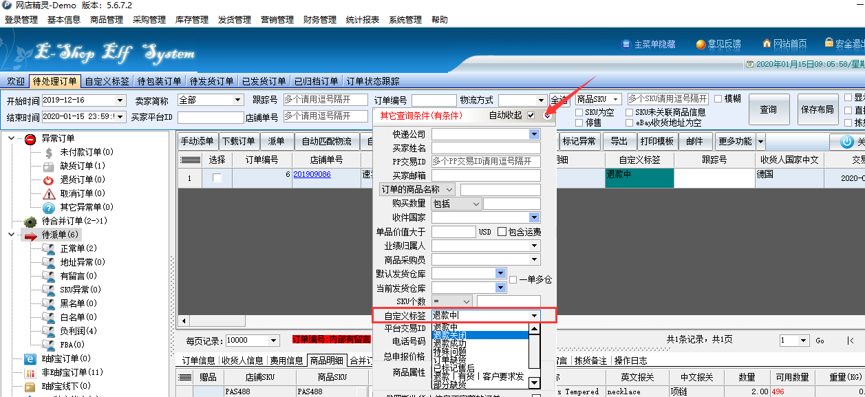Screen dimensions: 865x397
Task: Click the 查询 button
Action: click(x=768, y=109)
